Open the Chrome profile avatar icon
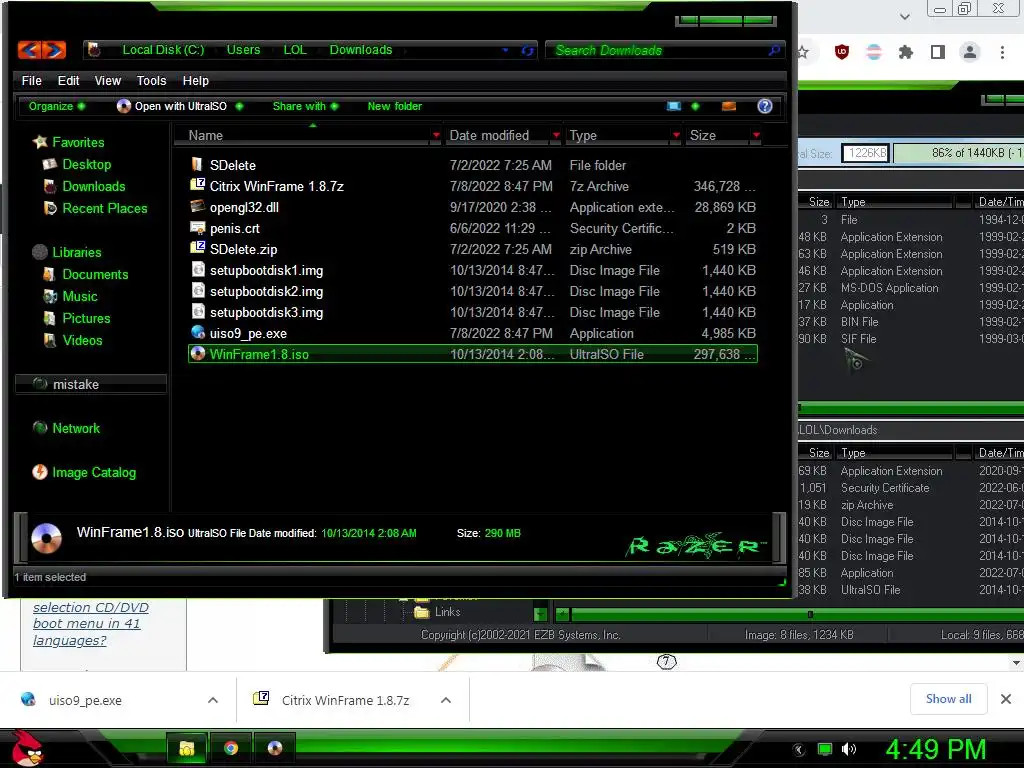Screen dimensions: 1024x768 [x=970, y=52]
